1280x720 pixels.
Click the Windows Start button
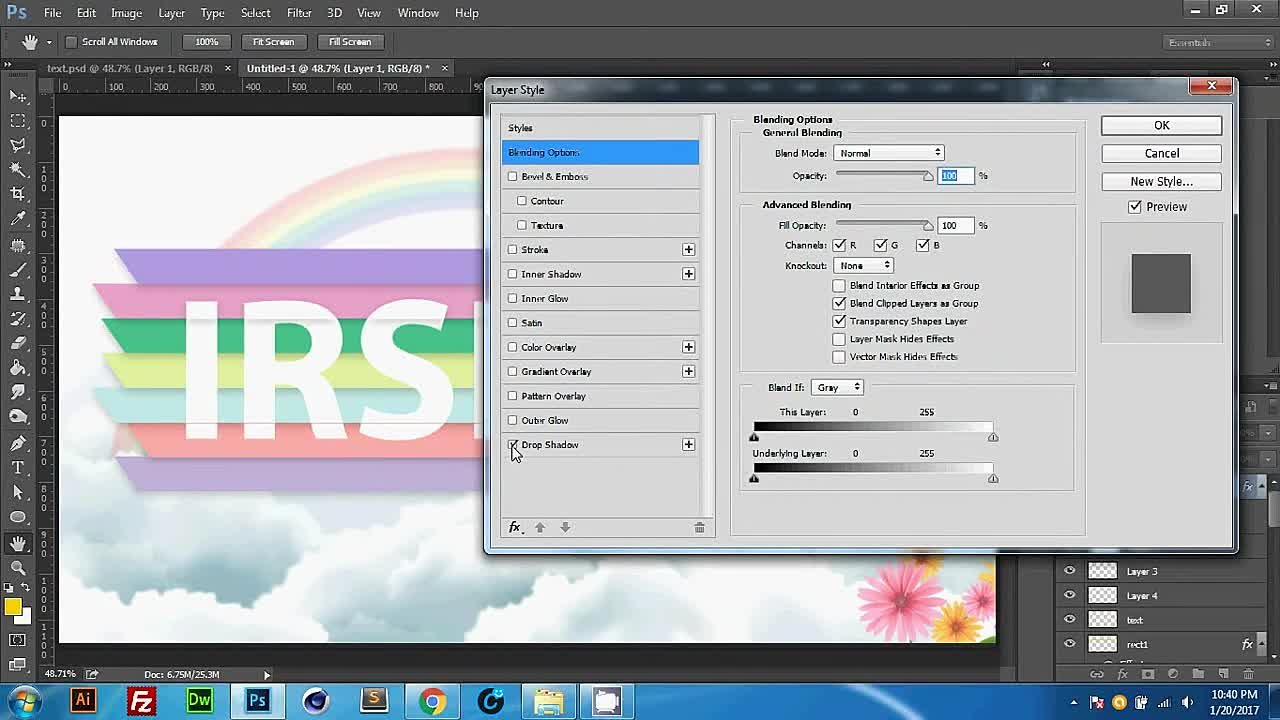24,701
